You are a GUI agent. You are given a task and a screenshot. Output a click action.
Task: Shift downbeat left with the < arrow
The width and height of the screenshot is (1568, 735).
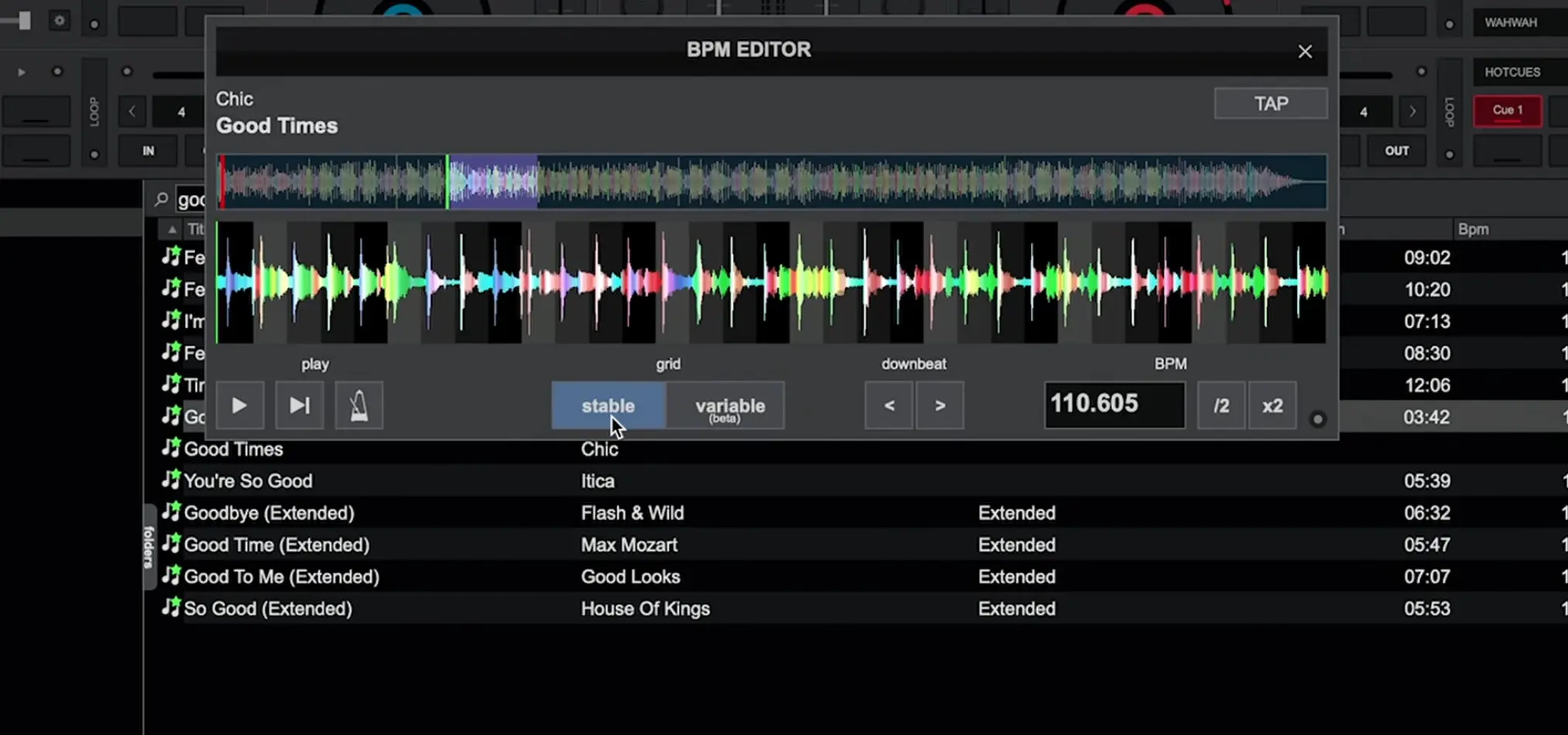889,405
